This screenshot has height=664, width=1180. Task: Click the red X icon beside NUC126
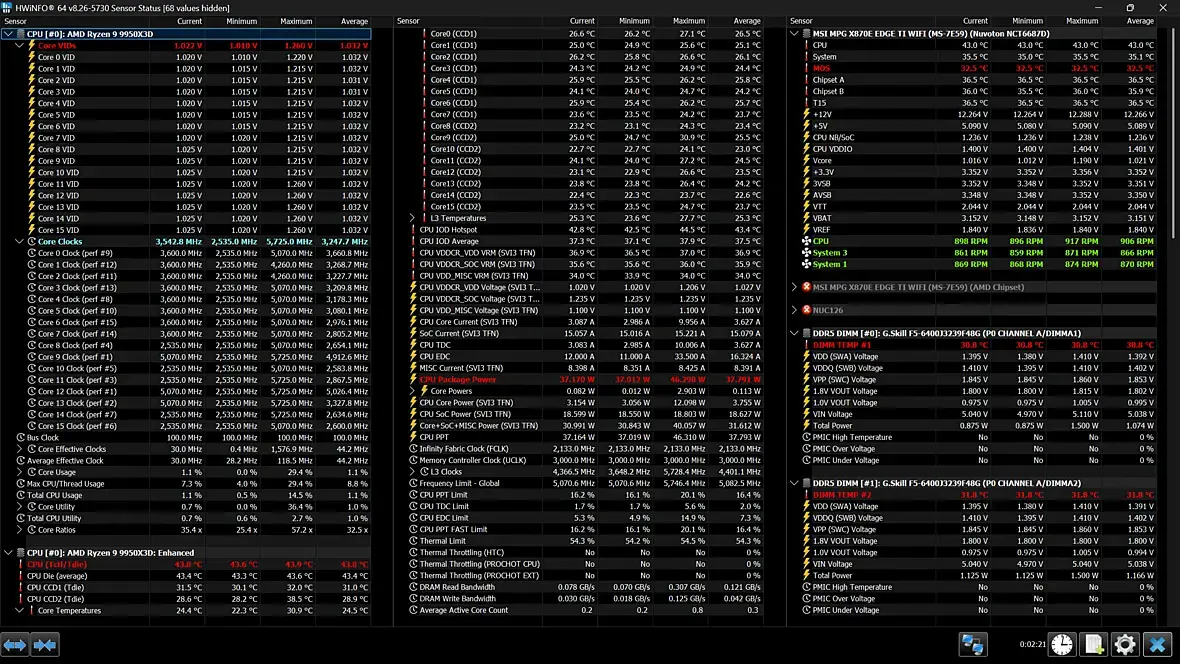click(806, 310)
